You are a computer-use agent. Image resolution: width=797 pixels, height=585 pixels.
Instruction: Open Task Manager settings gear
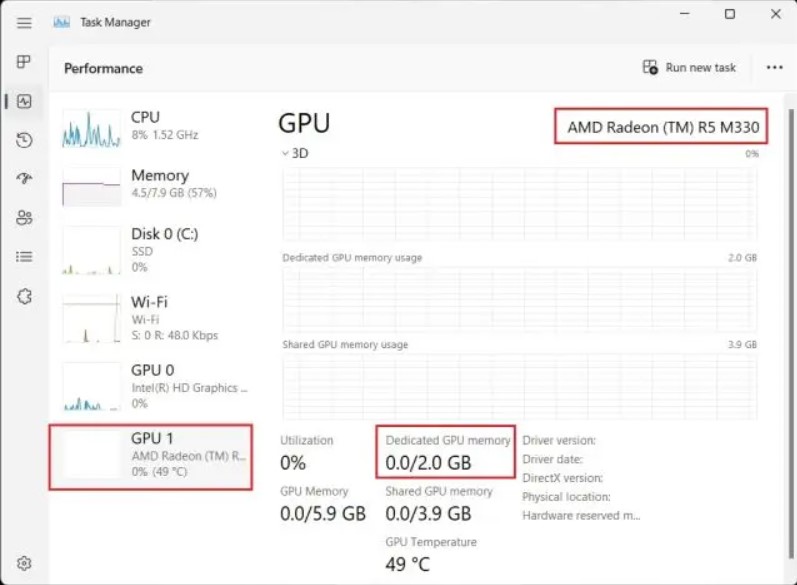click(x=24, y=563)
